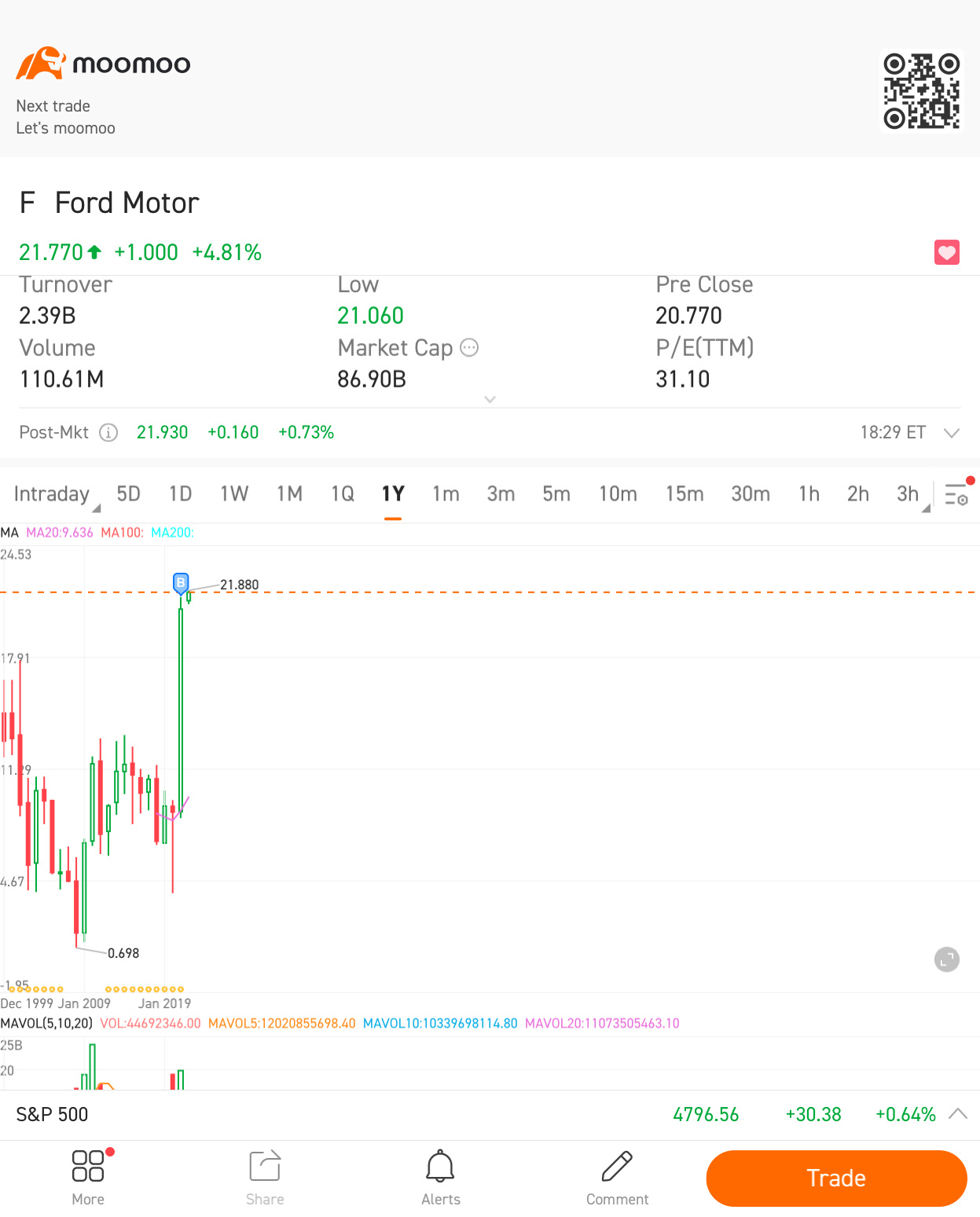980x1217 pixels.
Task: Click the 0.698 low price label
Action: coord(123,953)
